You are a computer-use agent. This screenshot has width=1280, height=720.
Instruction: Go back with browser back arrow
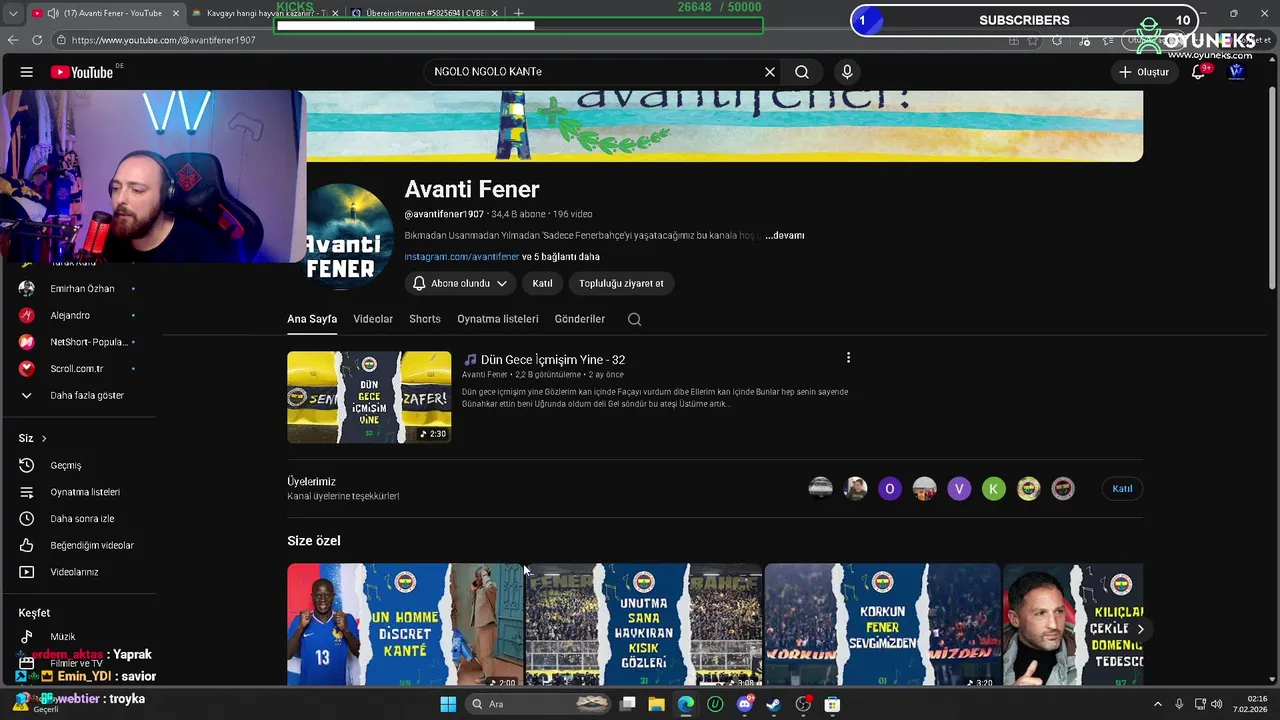coord(13,40)
